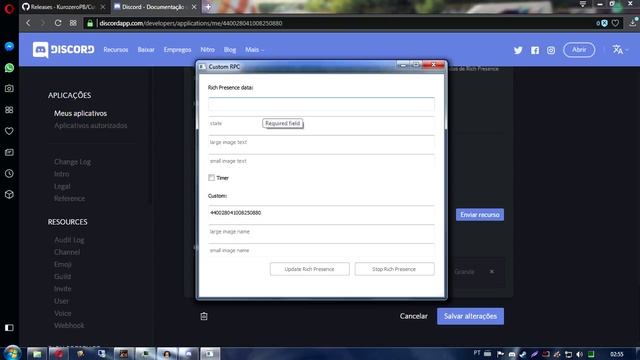
Task: Open a new browser tab
Action: (x=208, y=7)
